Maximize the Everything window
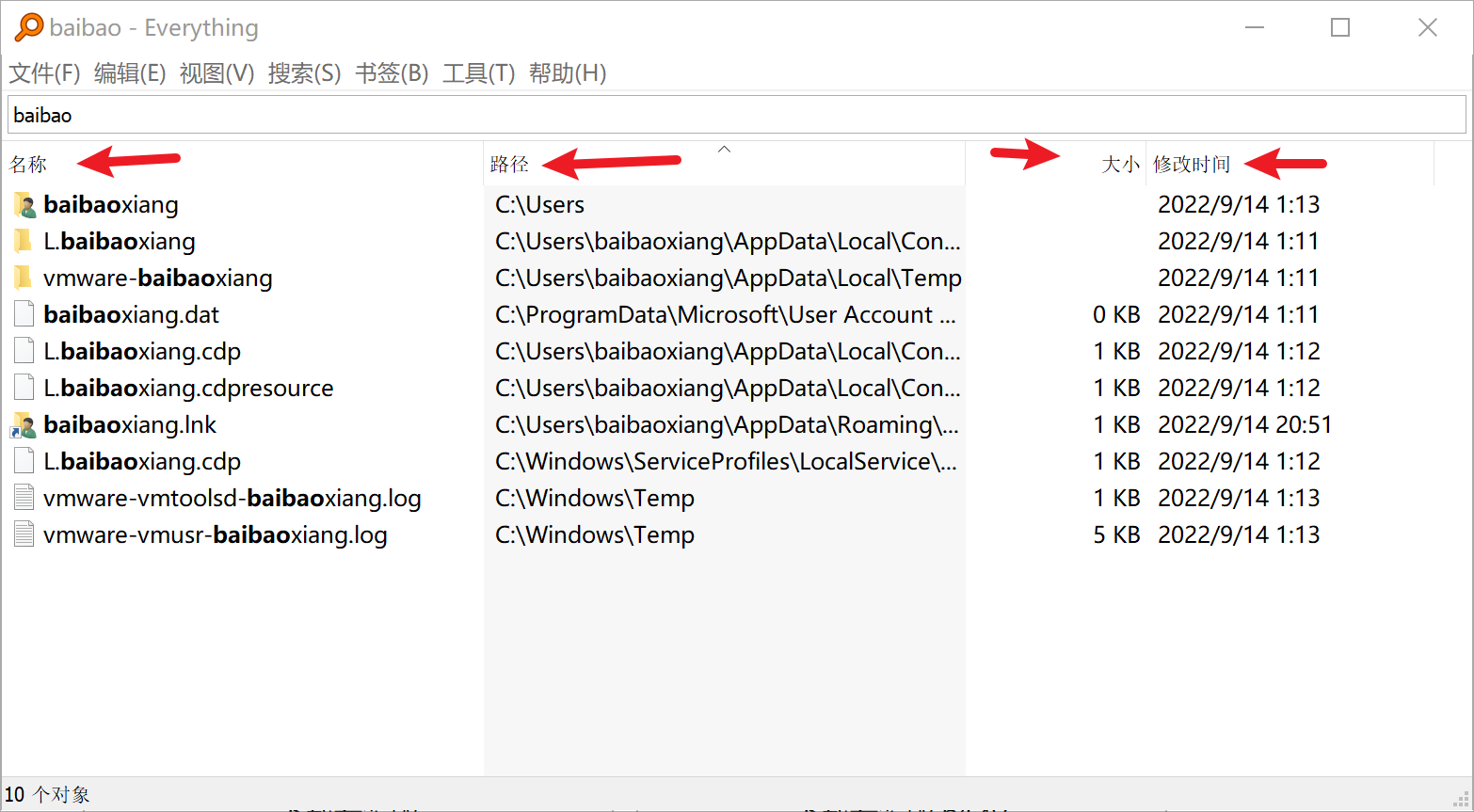Image resolution: width=1474 pixels, height=812 pixels. (1340, 27)
